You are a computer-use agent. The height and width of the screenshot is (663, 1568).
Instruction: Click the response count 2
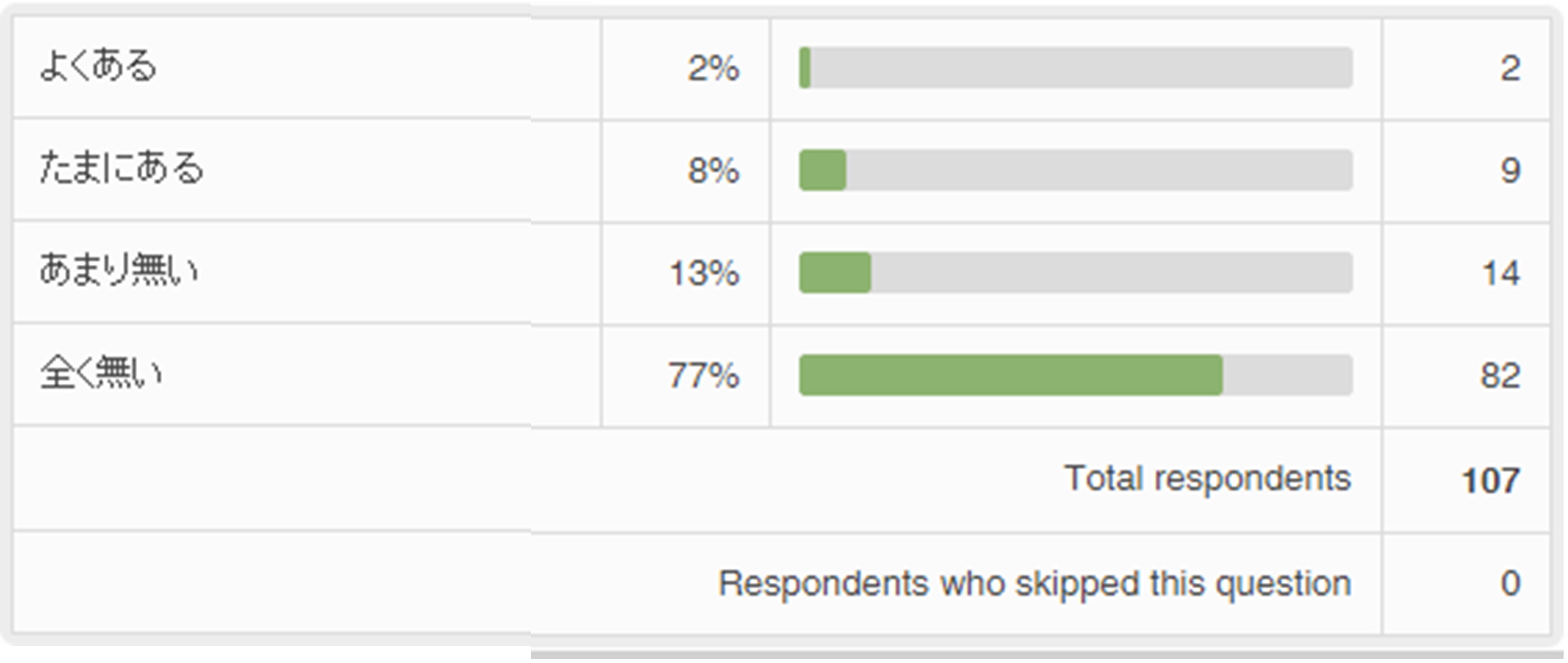point(1510,67)
